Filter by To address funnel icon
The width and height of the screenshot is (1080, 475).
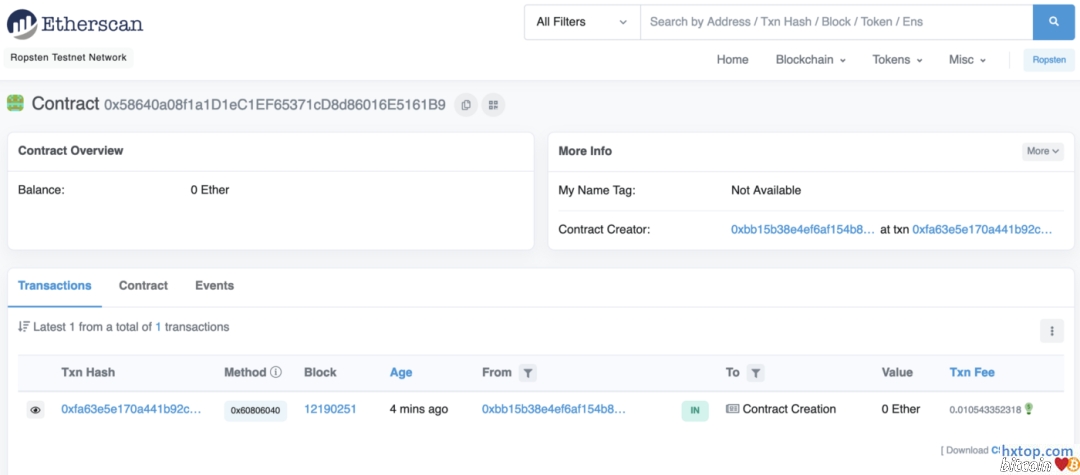(x=757, y=373)
